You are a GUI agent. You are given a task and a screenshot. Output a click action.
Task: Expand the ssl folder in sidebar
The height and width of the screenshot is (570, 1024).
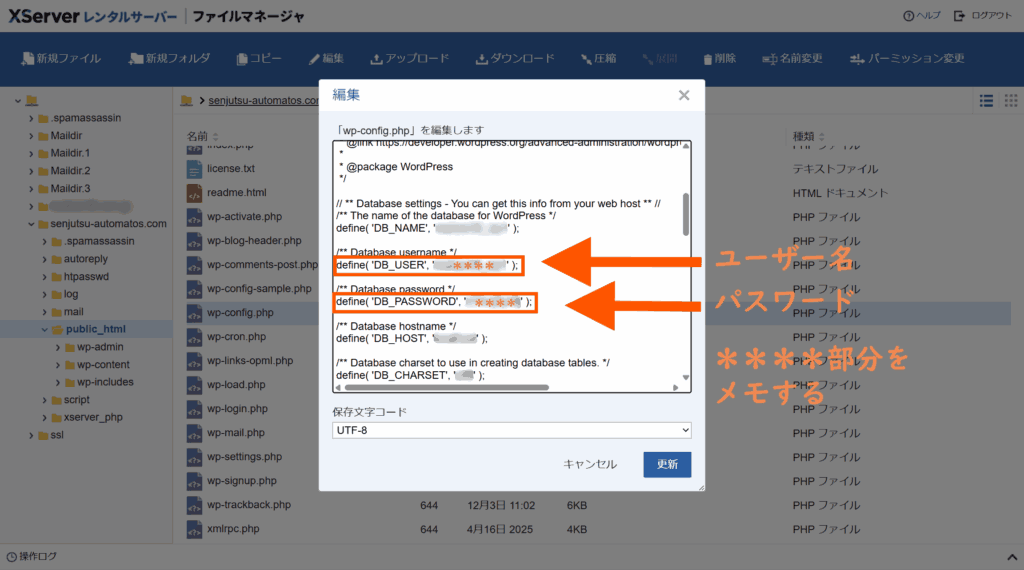(31, 435)
